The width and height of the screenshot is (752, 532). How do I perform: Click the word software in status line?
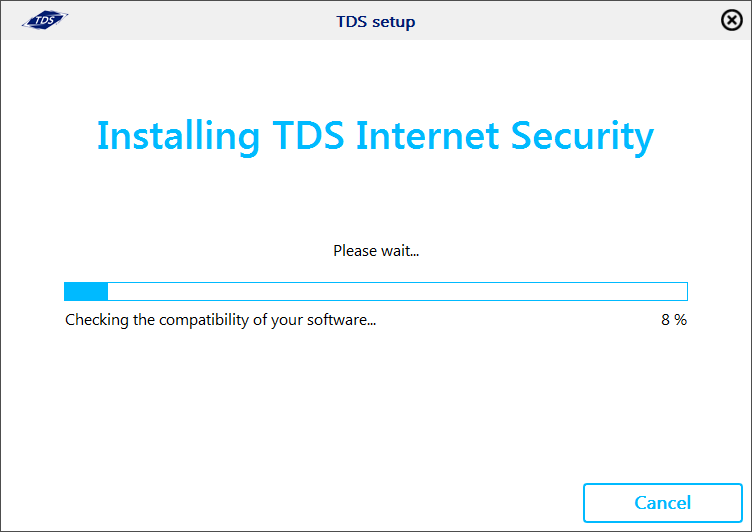tap(341, 320)
